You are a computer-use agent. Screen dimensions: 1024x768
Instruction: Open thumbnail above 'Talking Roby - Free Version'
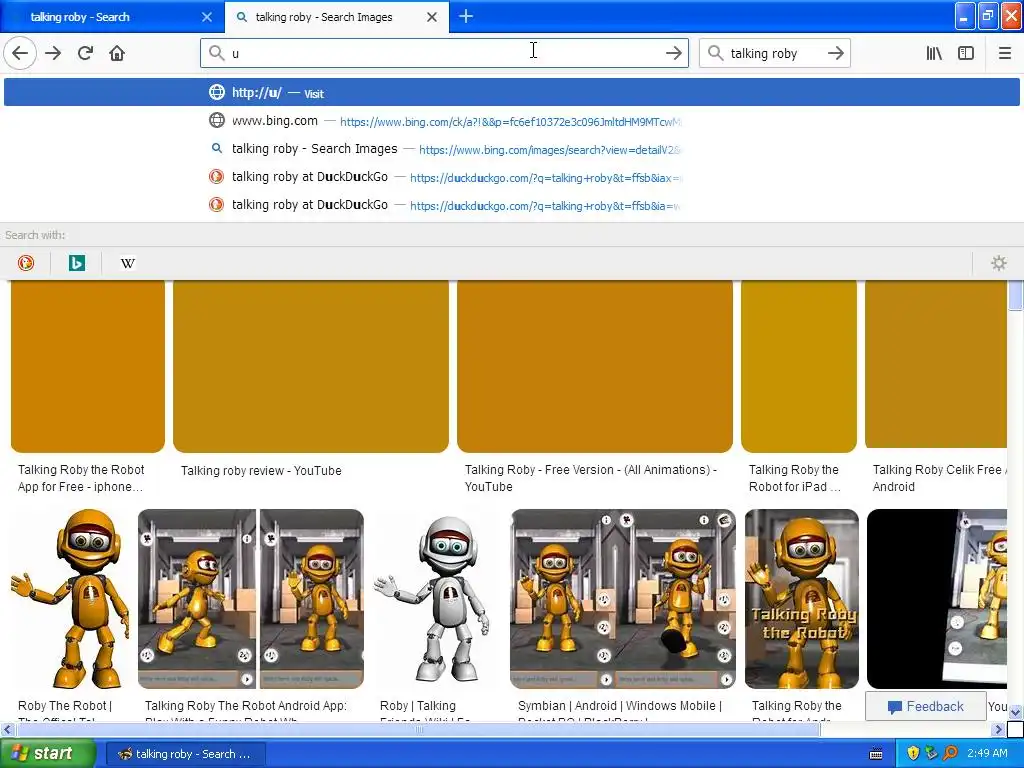click(x=595, y=366)
